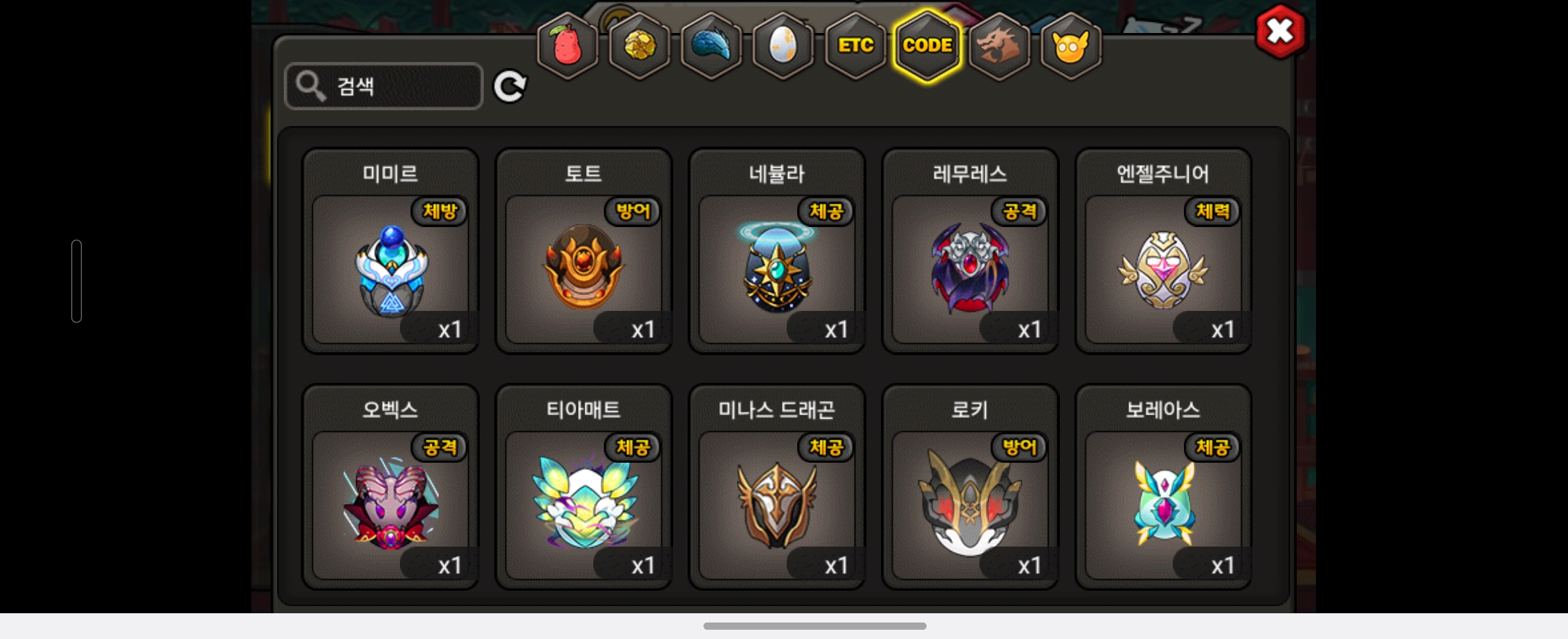Open the fruit food category tab
1568x639 pixels.
point(567,46)
